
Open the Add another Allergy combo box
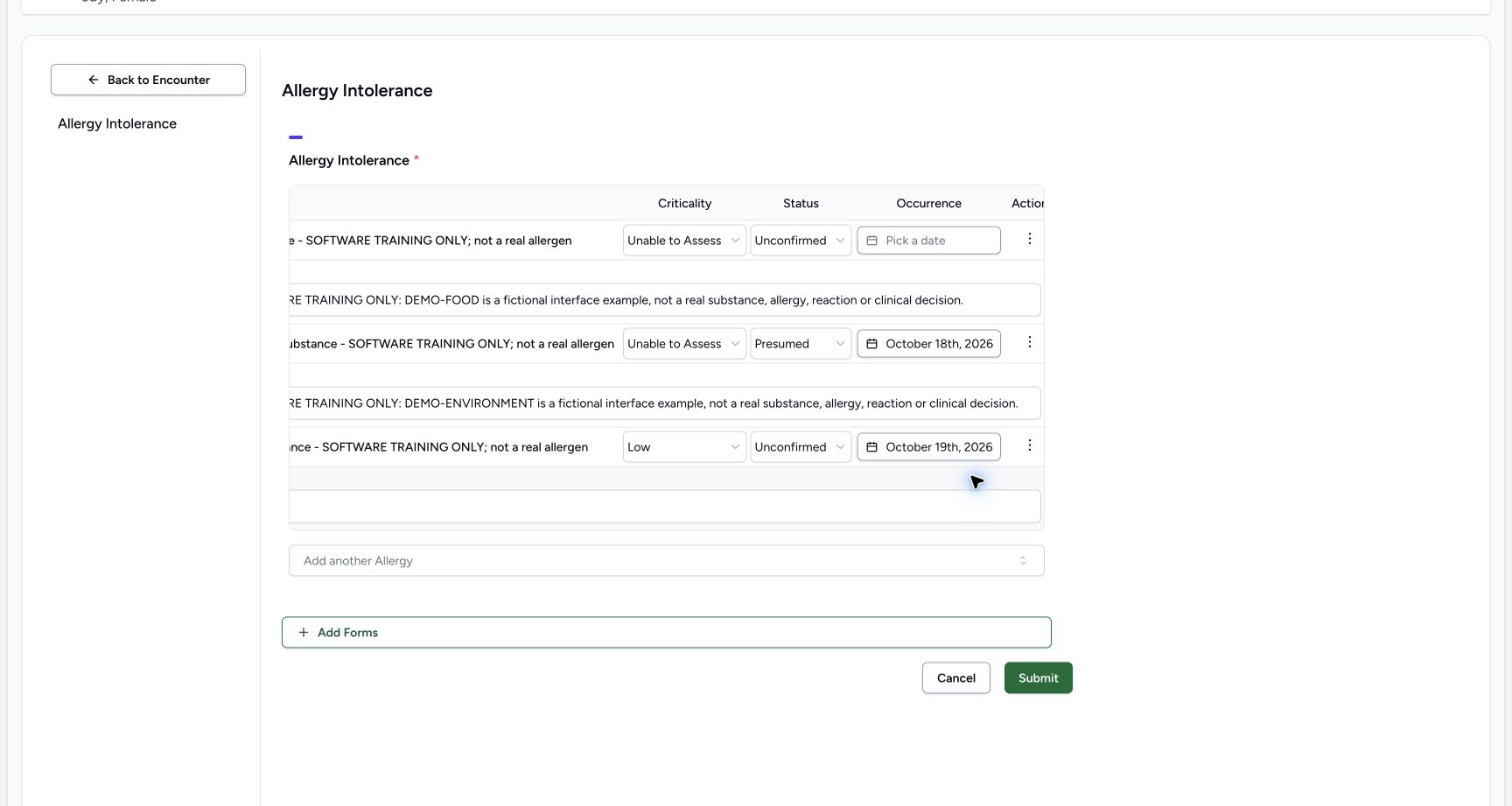coord(667,561)
